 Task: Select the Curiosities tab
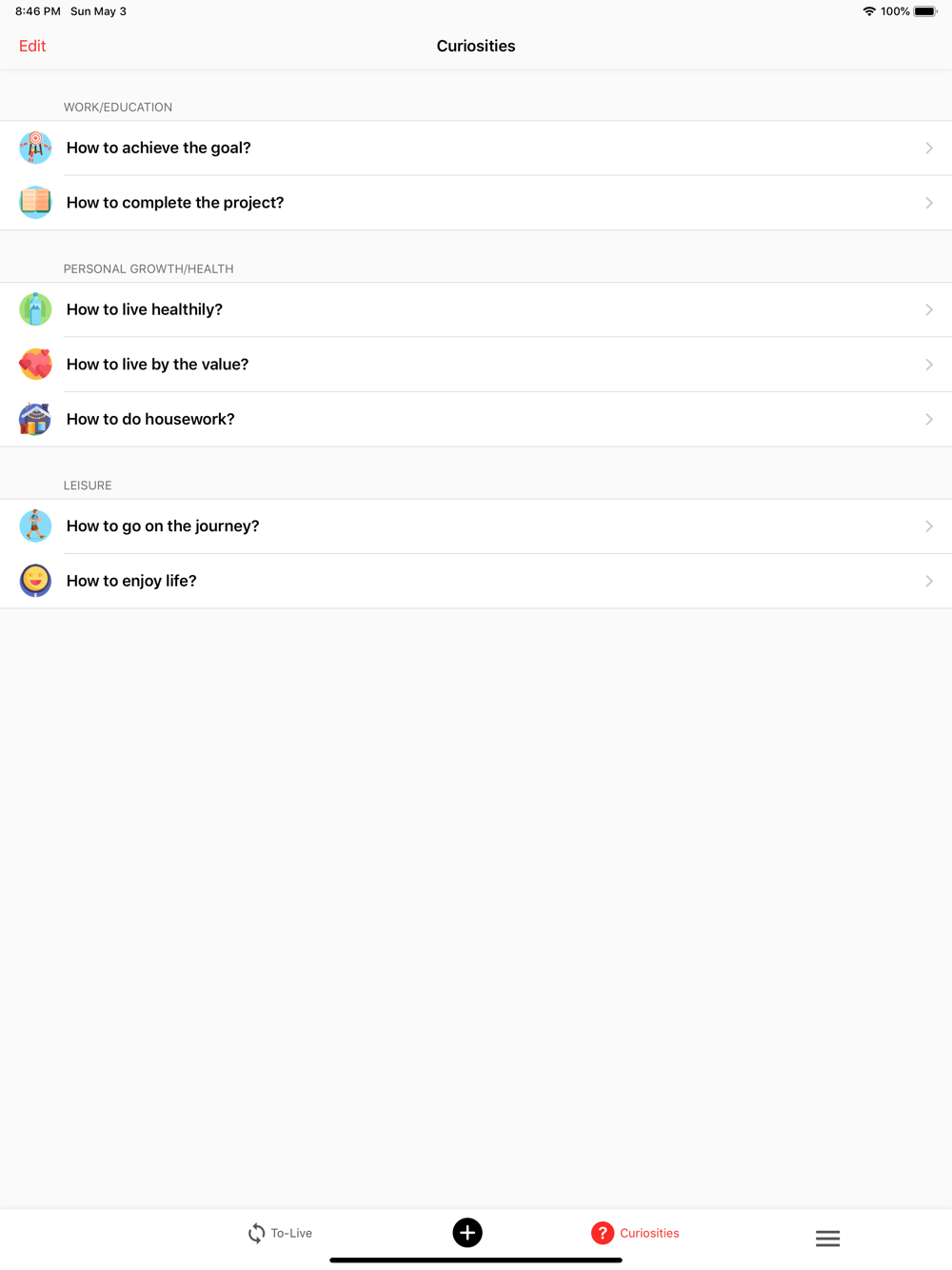coord(635,1233)
